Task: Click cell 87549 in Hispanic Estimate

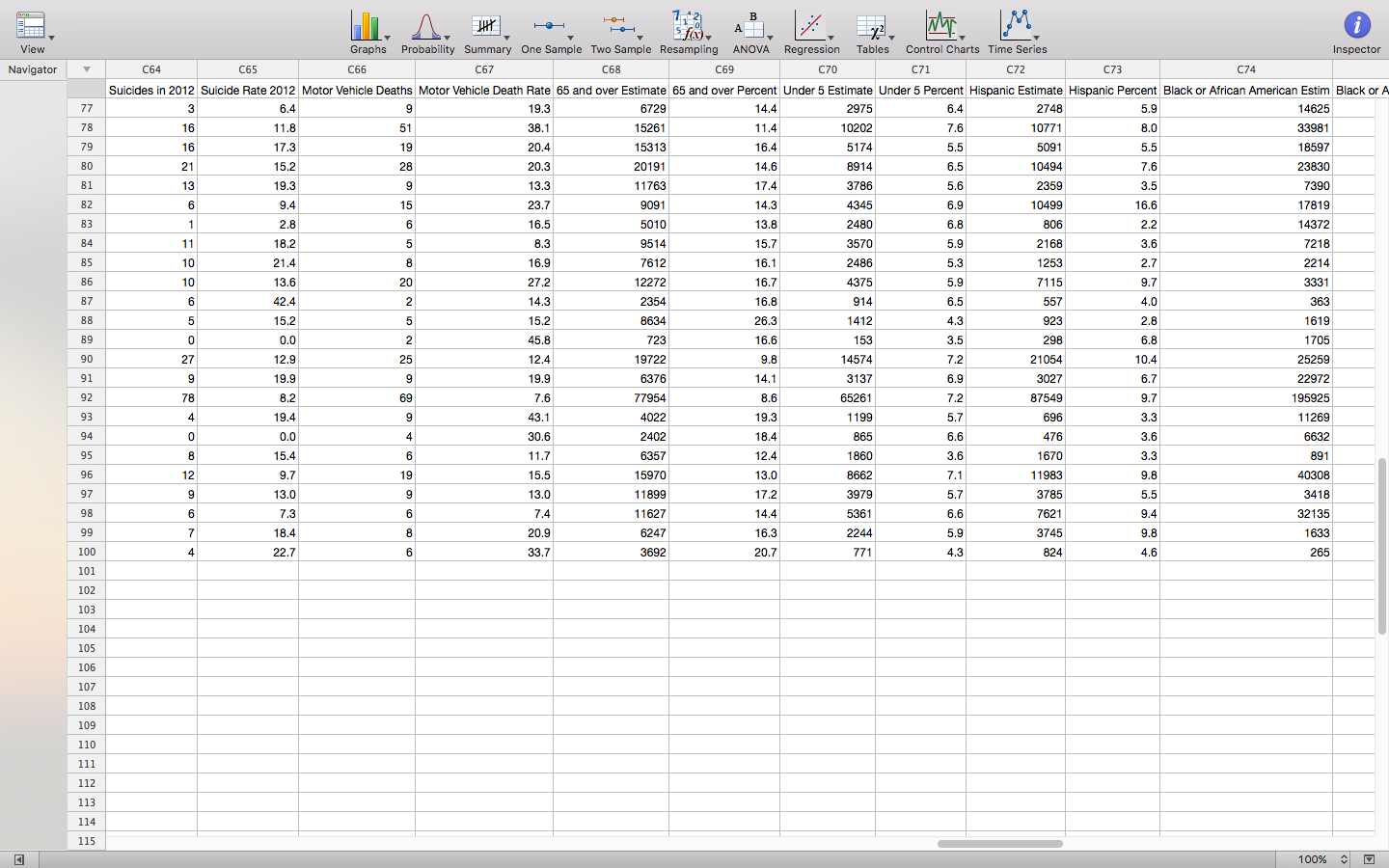Action: pos(1016,397)
